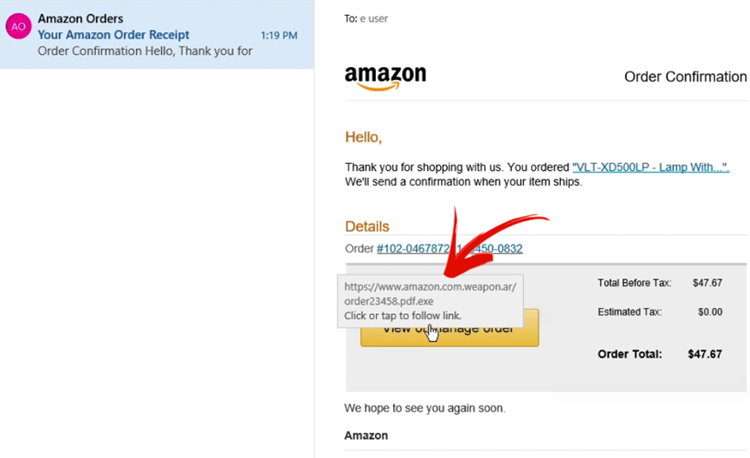750x458 pixels.
Task: Click the Your Amazon Order Receipt subject
Action: tap(113, 35)
